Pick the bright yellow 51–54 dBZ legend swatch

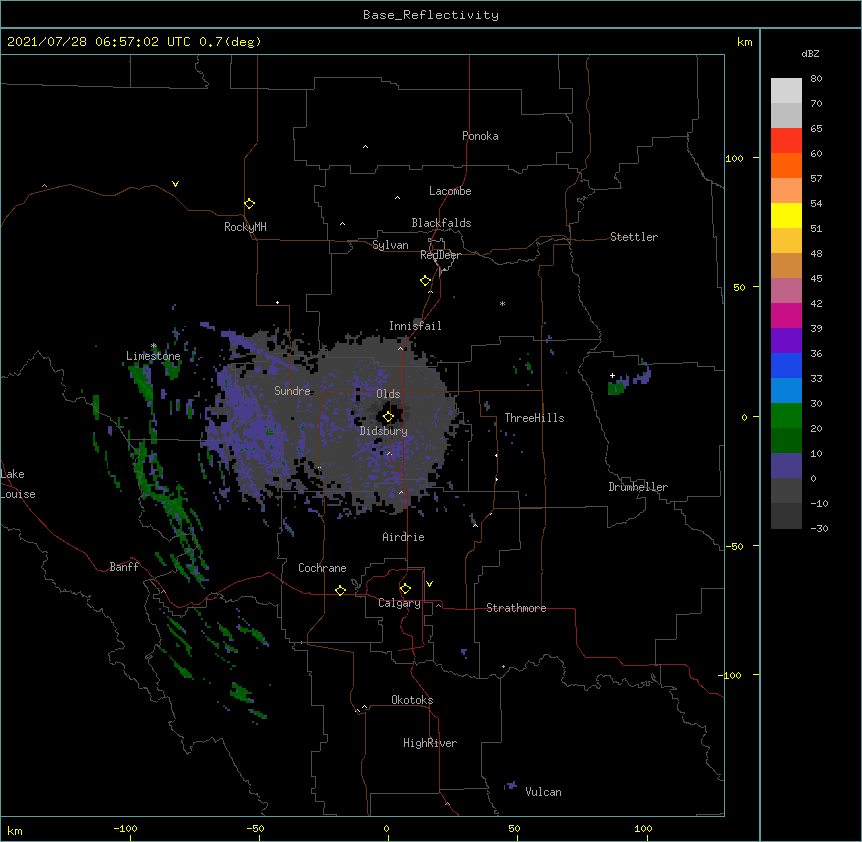pyautogui.click(x=786, y=215)
